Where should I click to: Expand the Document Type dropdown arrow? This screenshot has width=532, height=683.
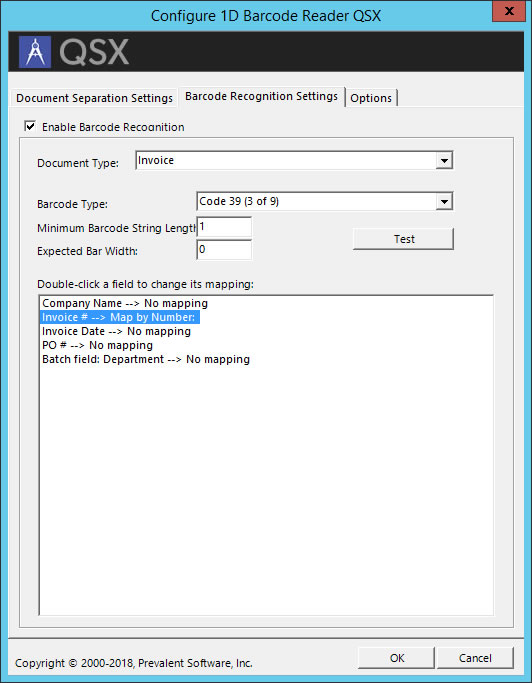click(x=444, y=161)
